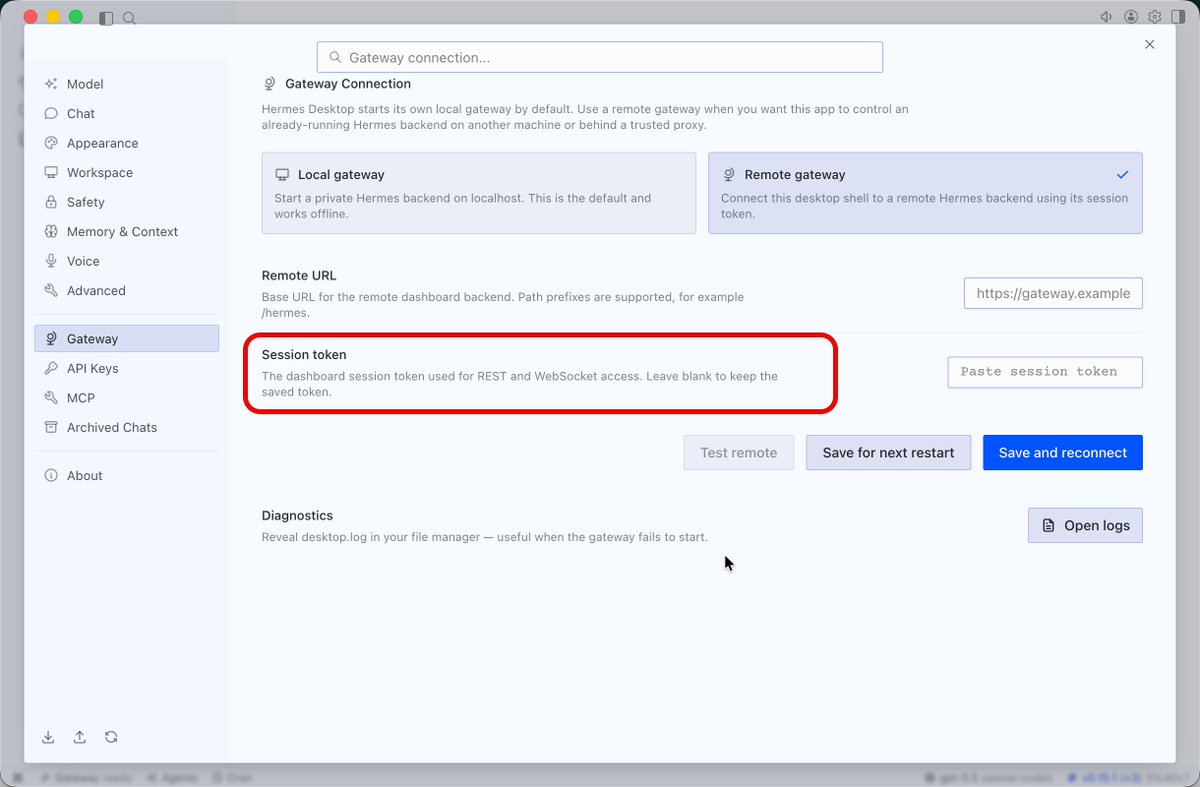
Task: Go to the Appearance settings section
Action: [x=127, y=143]
